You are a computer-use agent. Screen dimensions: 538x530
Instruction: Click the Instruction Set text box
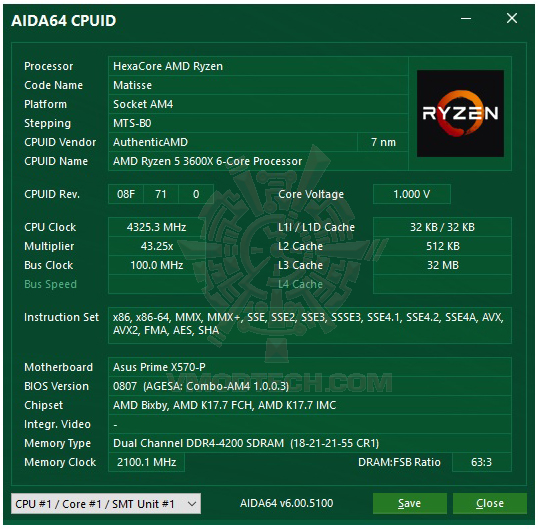pos(310,325)
